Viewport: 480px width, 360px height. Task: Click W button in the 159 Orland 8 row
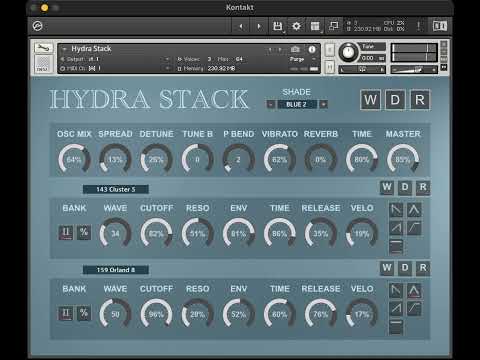pyautogui.click(x=387, y=268)
